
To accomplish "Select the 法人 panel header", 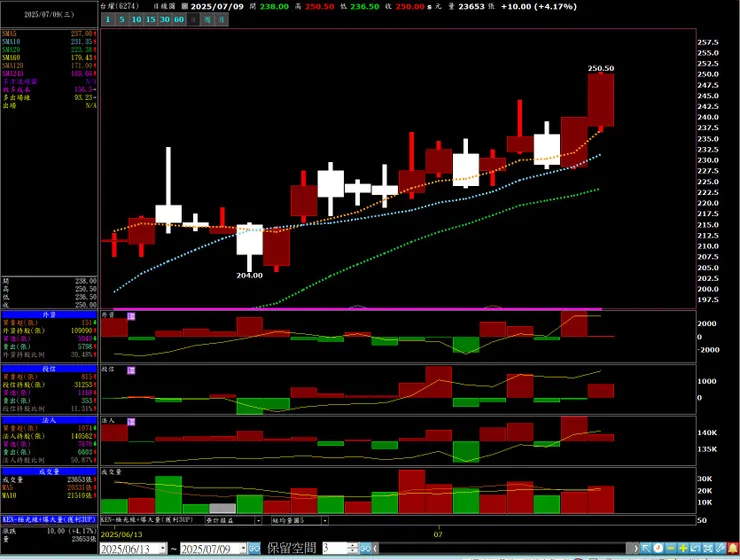I will tap(49, 420).
